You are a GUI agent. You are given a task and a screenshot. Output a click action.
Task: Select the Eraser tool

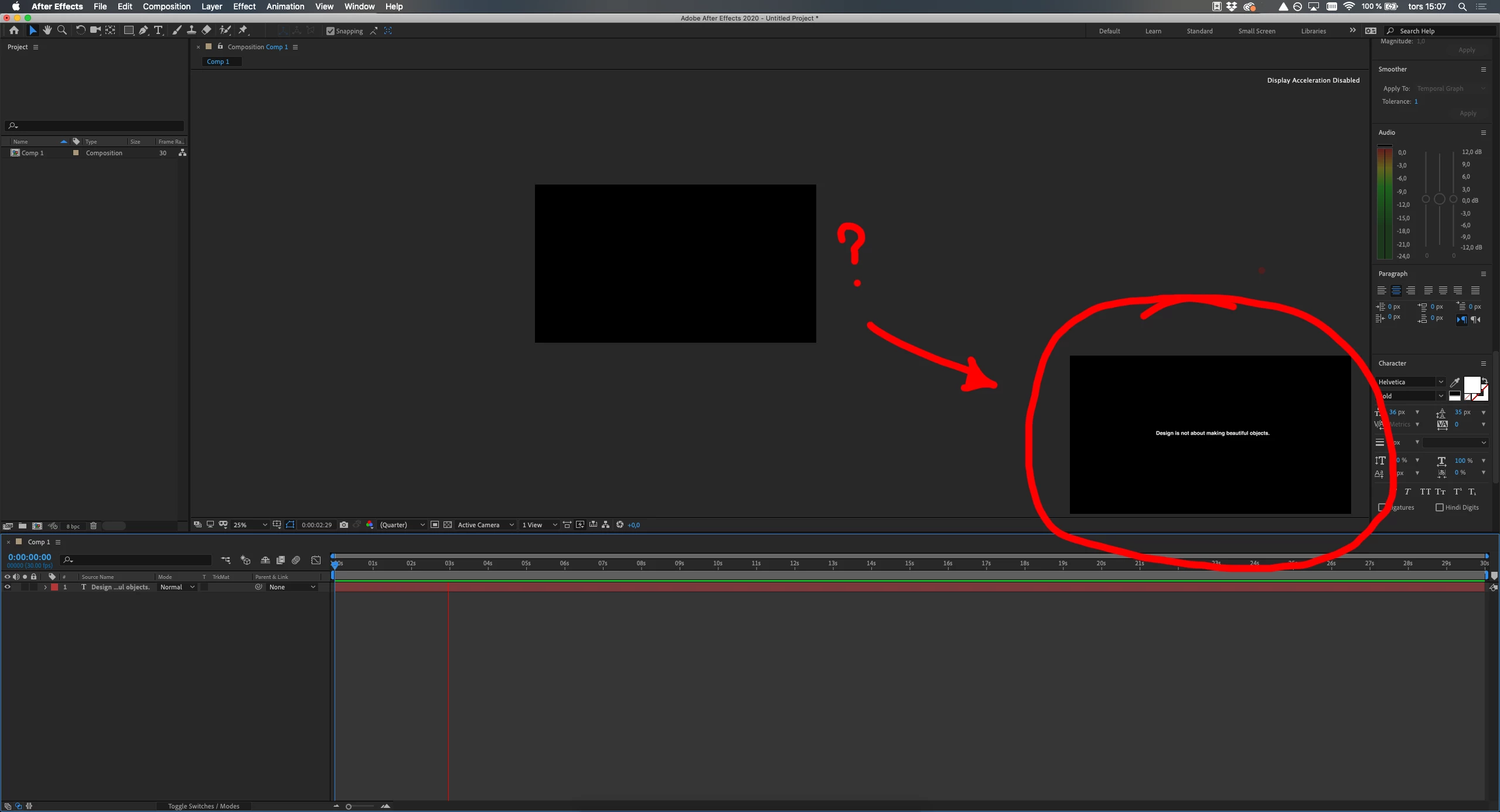coord(206,30)
